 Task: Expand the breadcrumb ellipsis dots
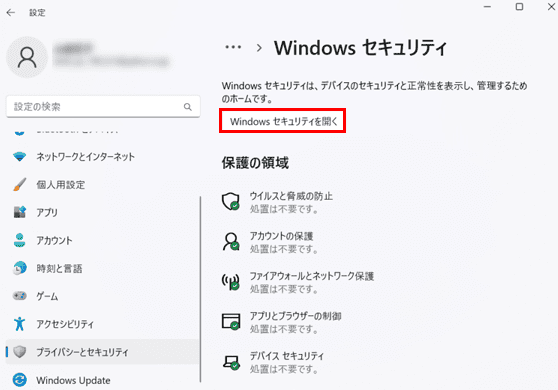coord(233,47)
